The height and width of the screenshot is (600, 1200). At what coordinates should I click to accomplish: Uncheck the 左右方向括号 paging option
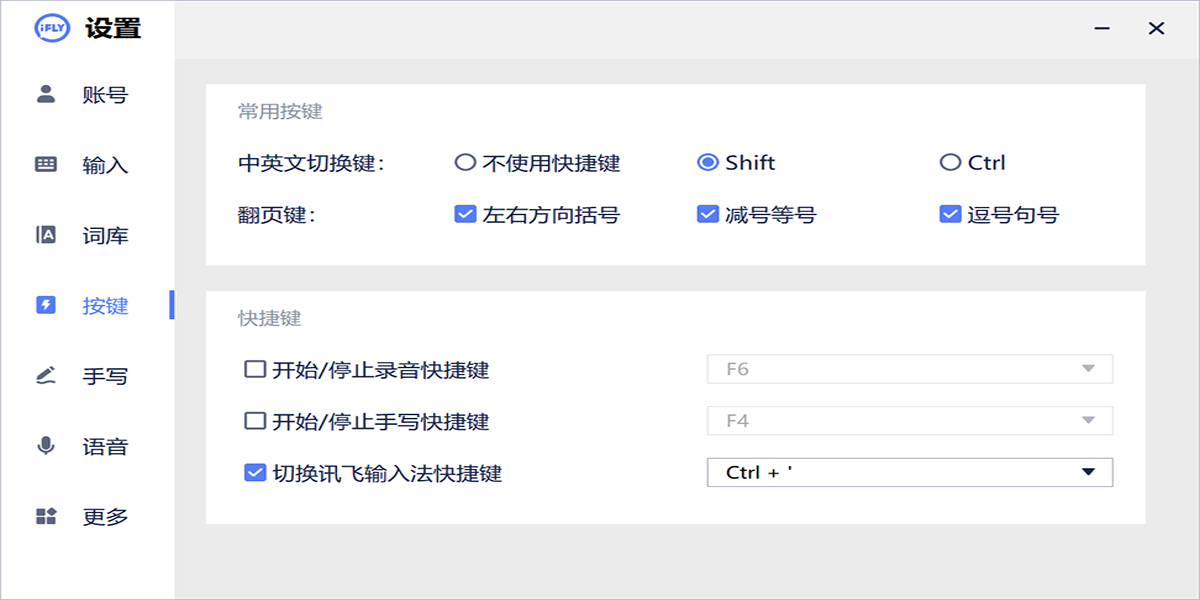pyautogui.click(x=463, y=213)
